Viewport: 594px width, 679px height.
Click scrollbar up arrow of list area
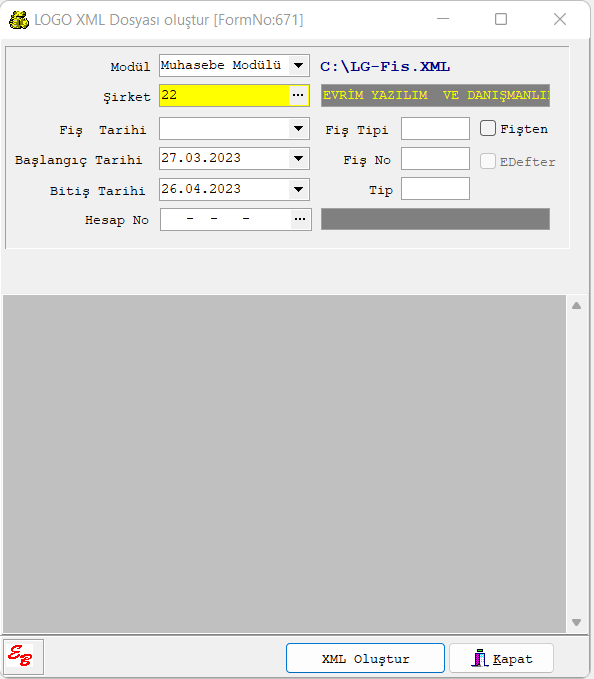[x=576, y=306]
